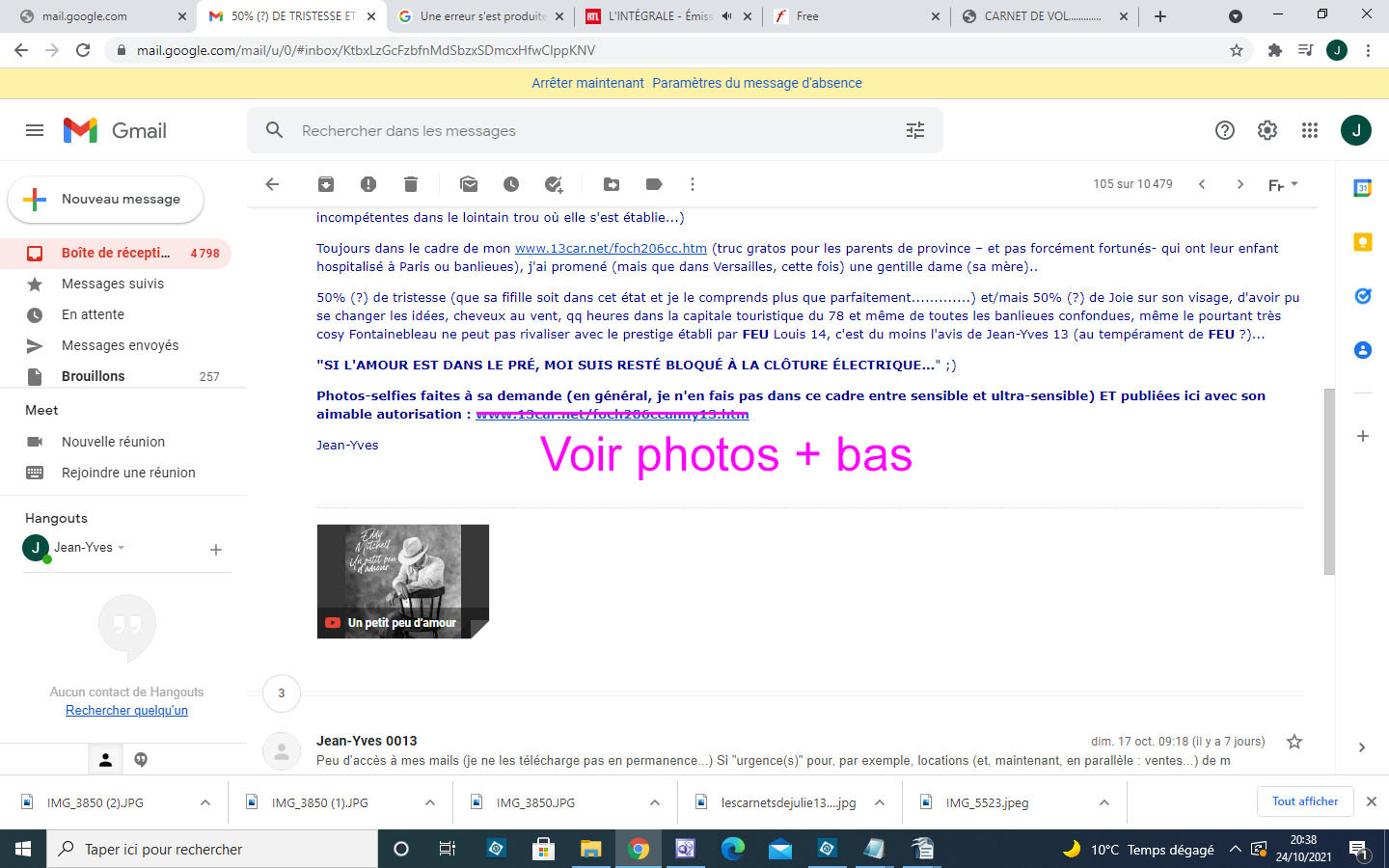Click Arrêter maintenant link
This screenshot has height=868, width=1389.
coord(587,83)
